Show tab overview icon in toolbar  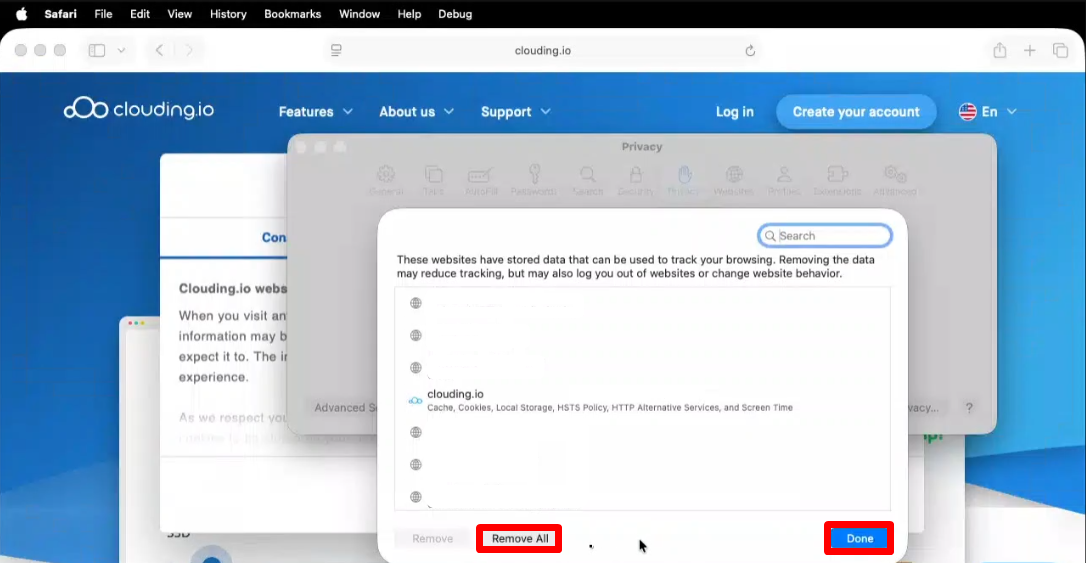[1060, 50]
